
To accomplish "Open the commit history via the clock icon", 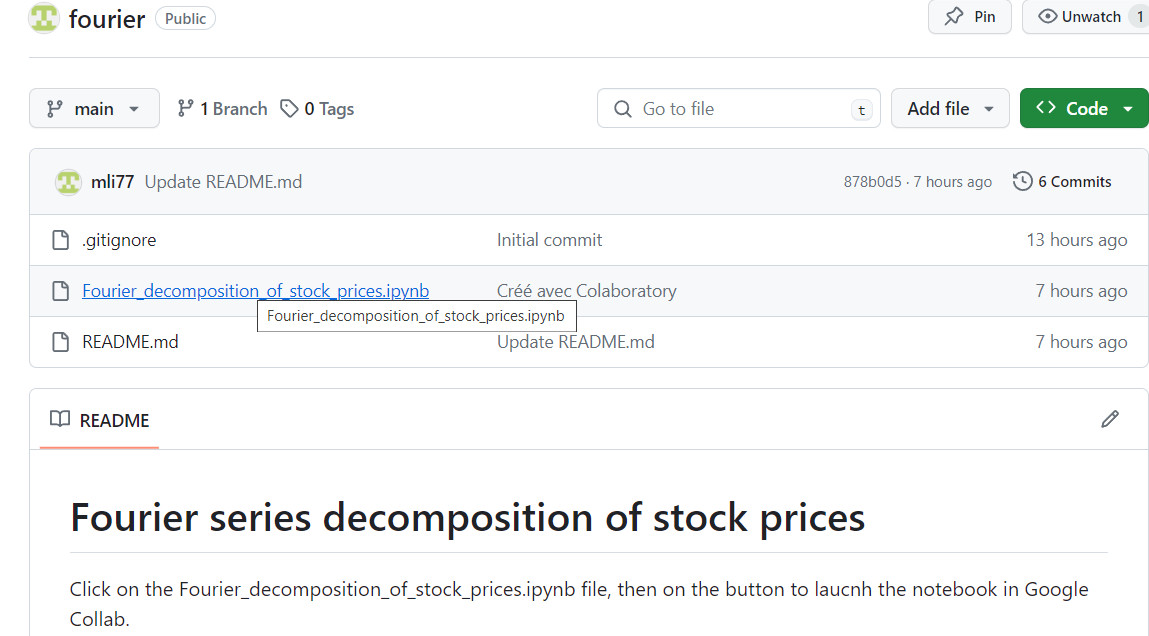I will (1022, 181).
